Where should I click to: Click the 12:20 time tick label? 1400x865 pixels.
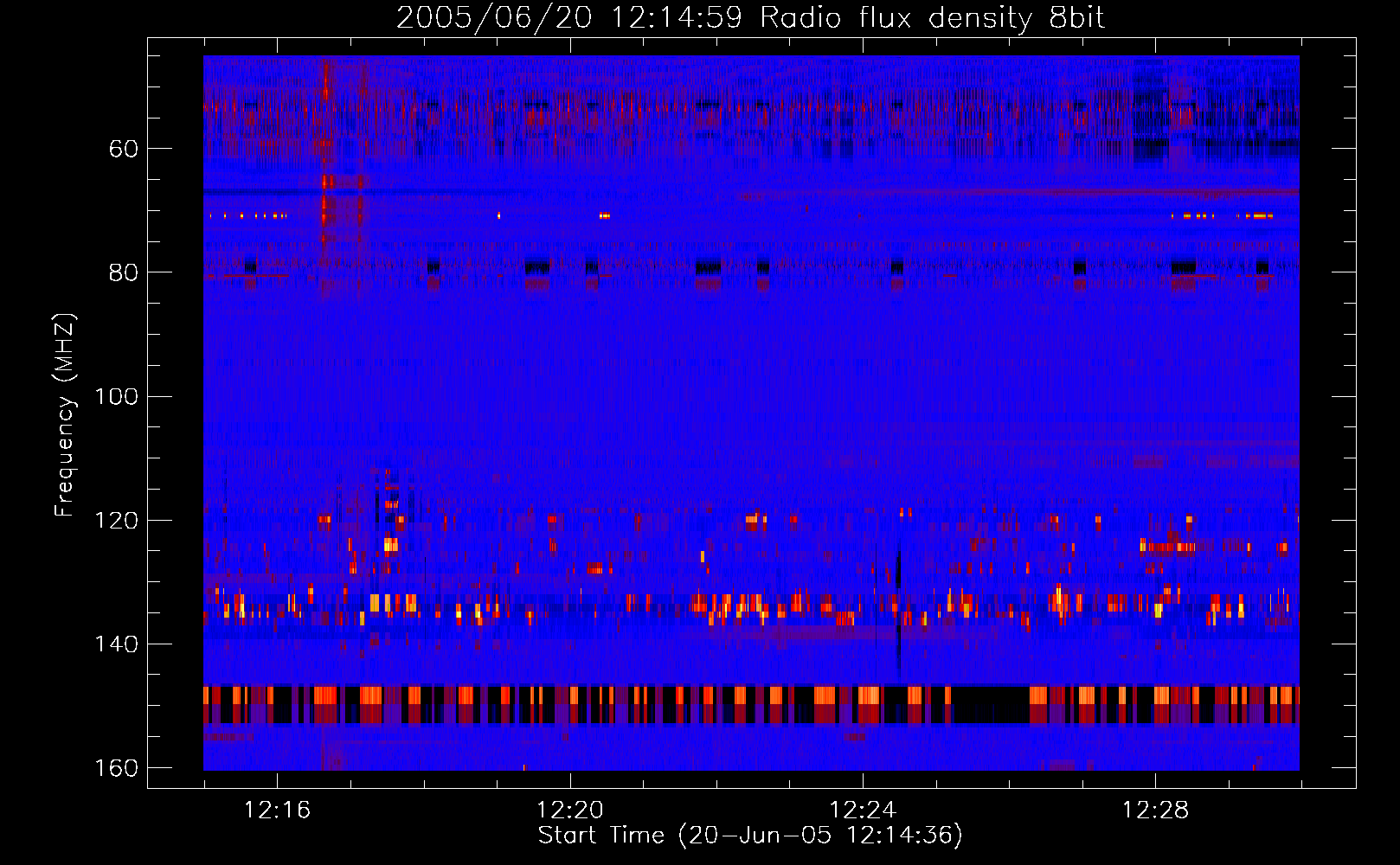[x=570, y=811]
